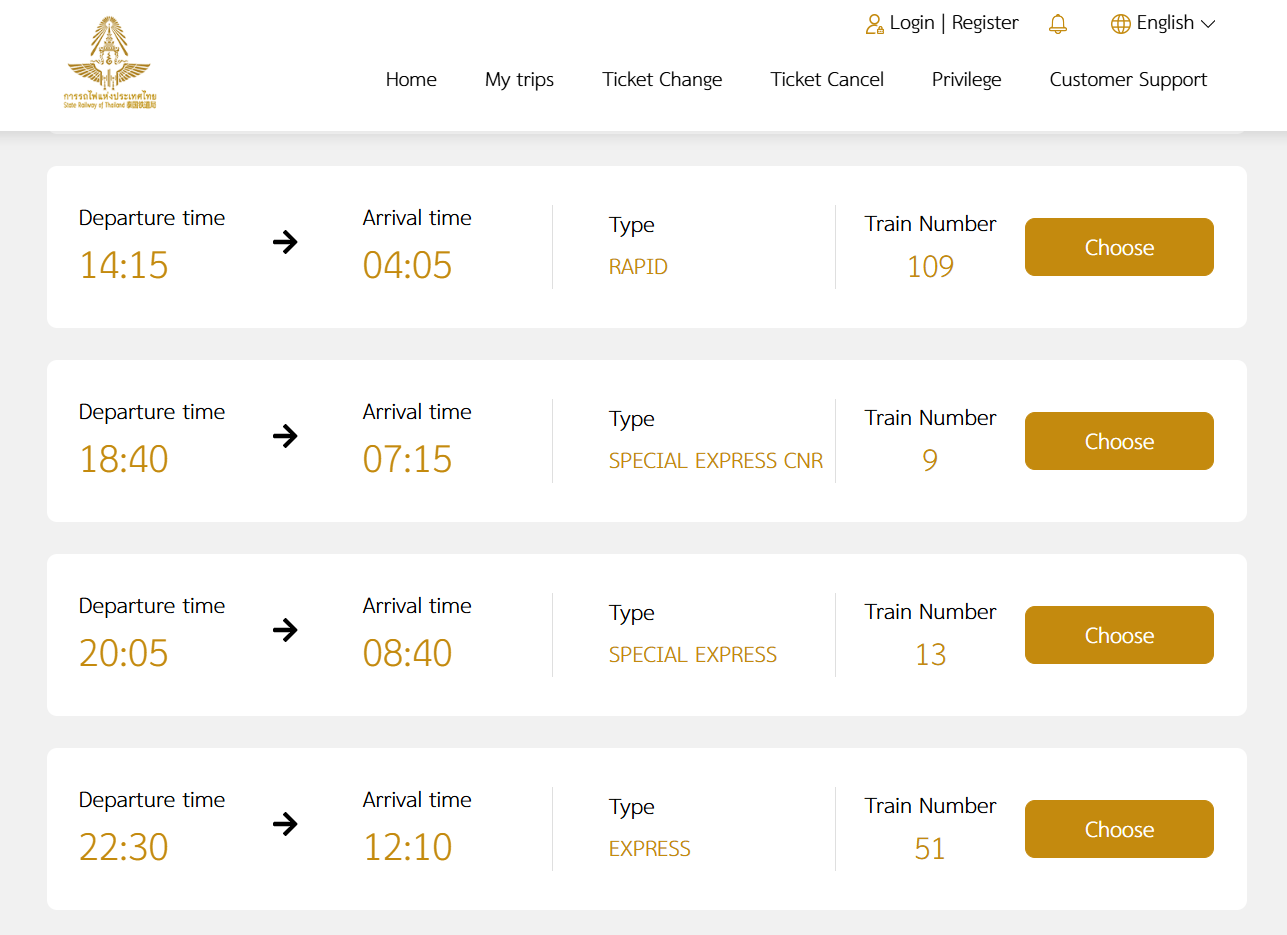
Task: Expand the English language dropdown
Action: (x=1208, y=23)
